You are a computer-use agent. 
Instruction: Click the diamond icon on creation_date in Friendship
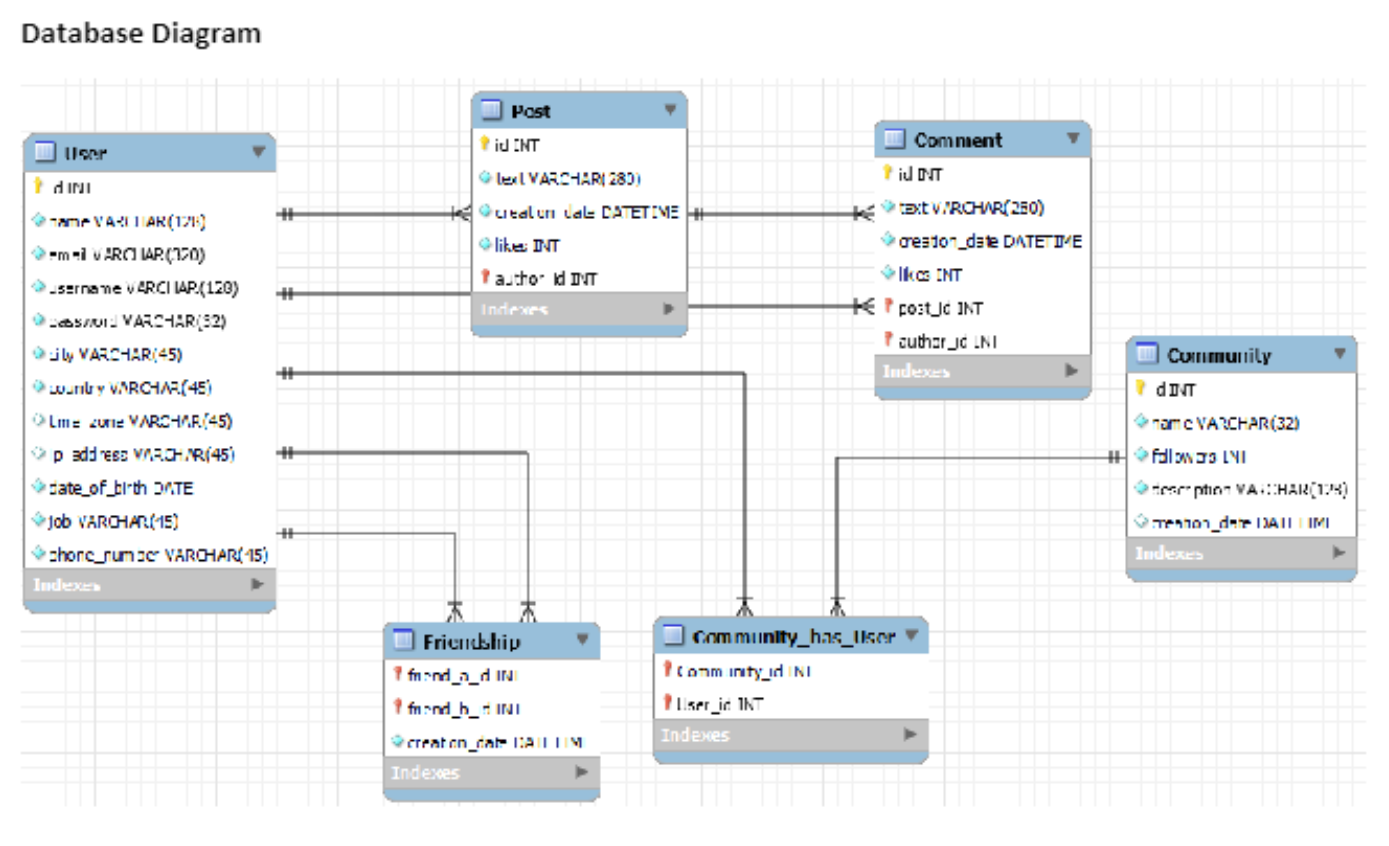click(x=398, y=742)
